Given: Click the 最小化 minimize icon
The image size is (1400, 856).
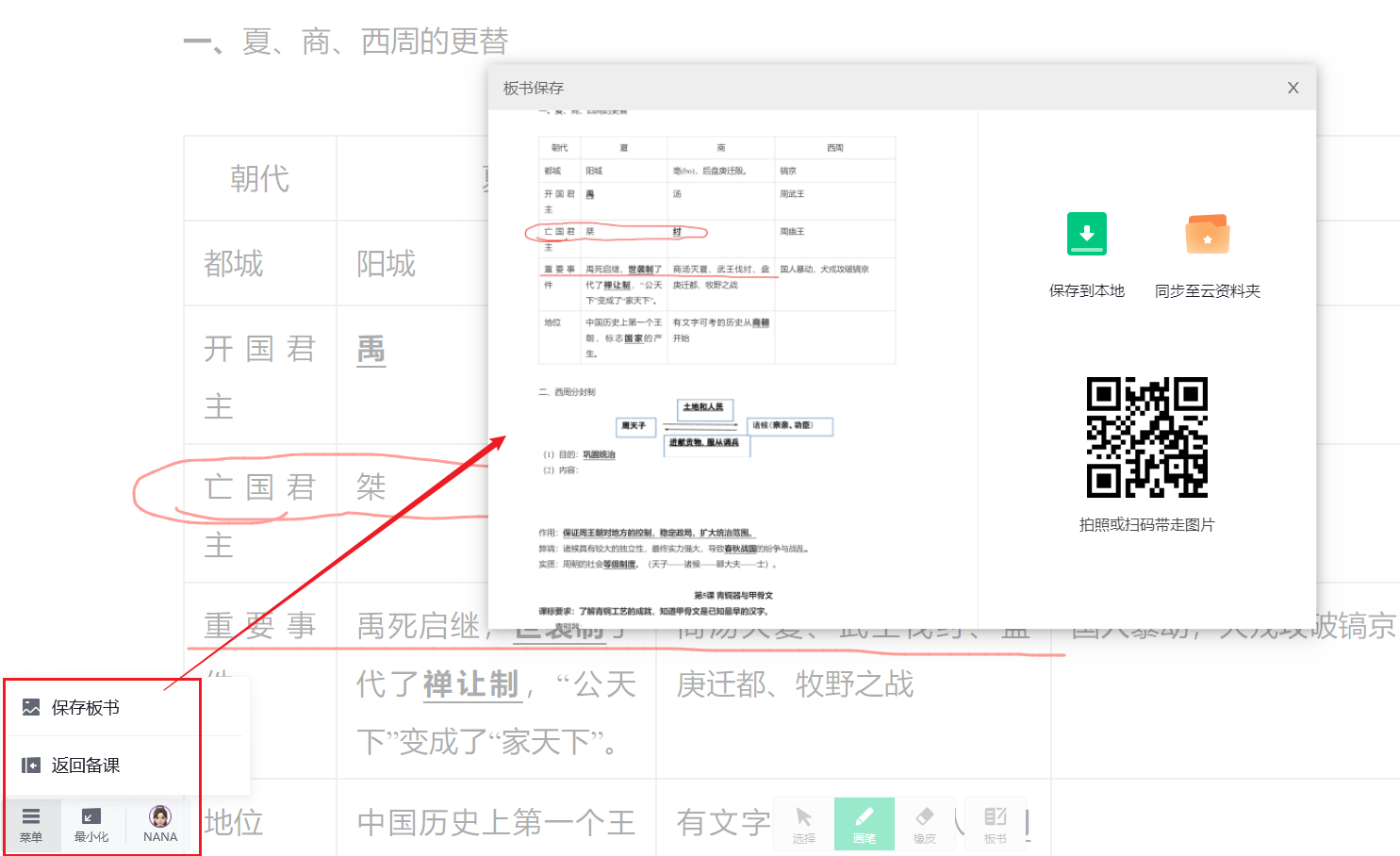Looking at the screenshot, I should tap(91, 825).
